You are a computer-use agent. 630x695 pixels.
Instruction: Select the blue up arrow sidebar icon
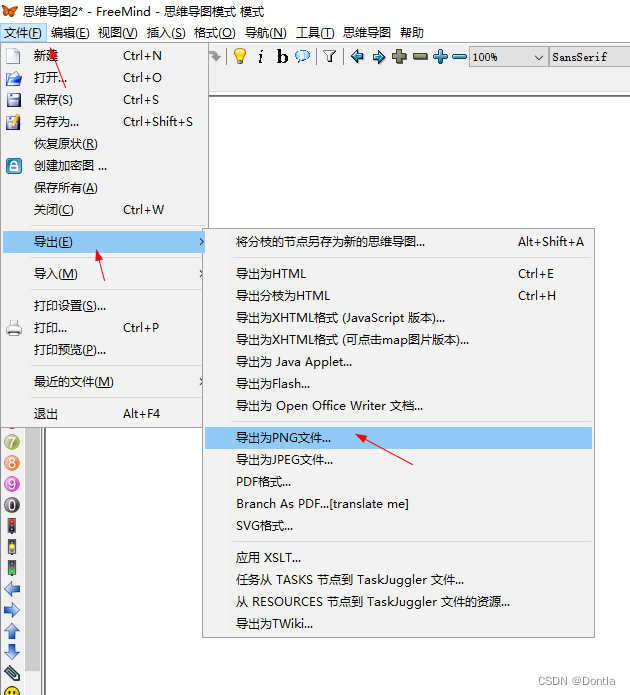(12, 631)
